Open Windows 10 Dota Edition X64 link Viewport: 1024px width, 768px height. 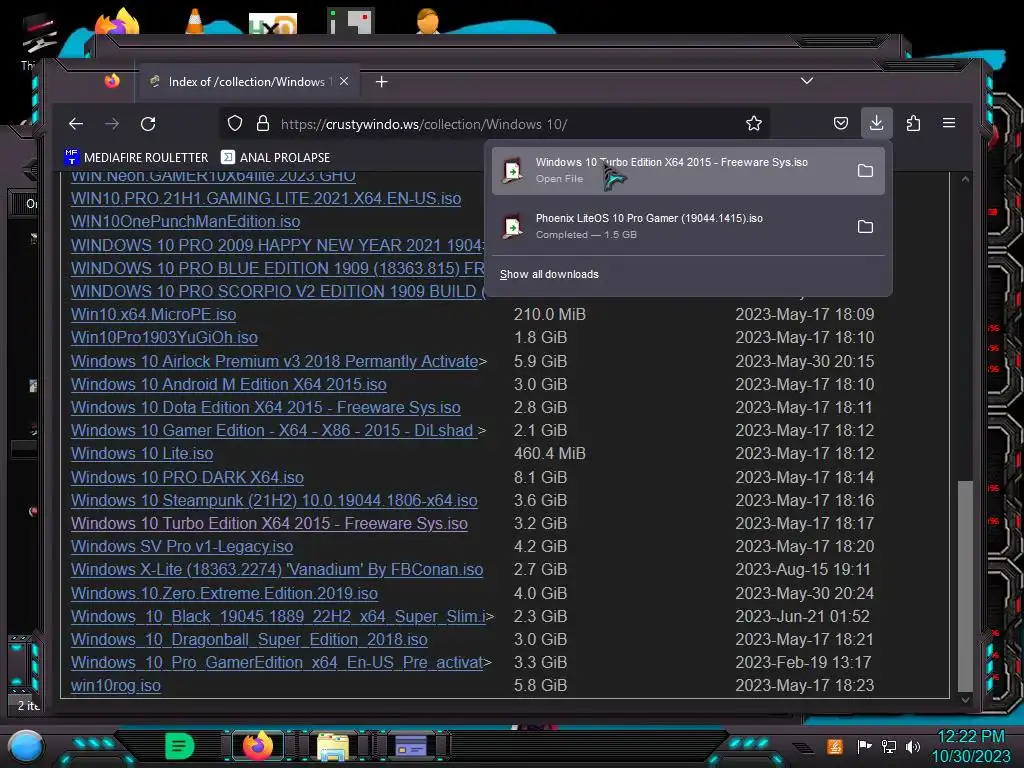click(x=266, y=408)
